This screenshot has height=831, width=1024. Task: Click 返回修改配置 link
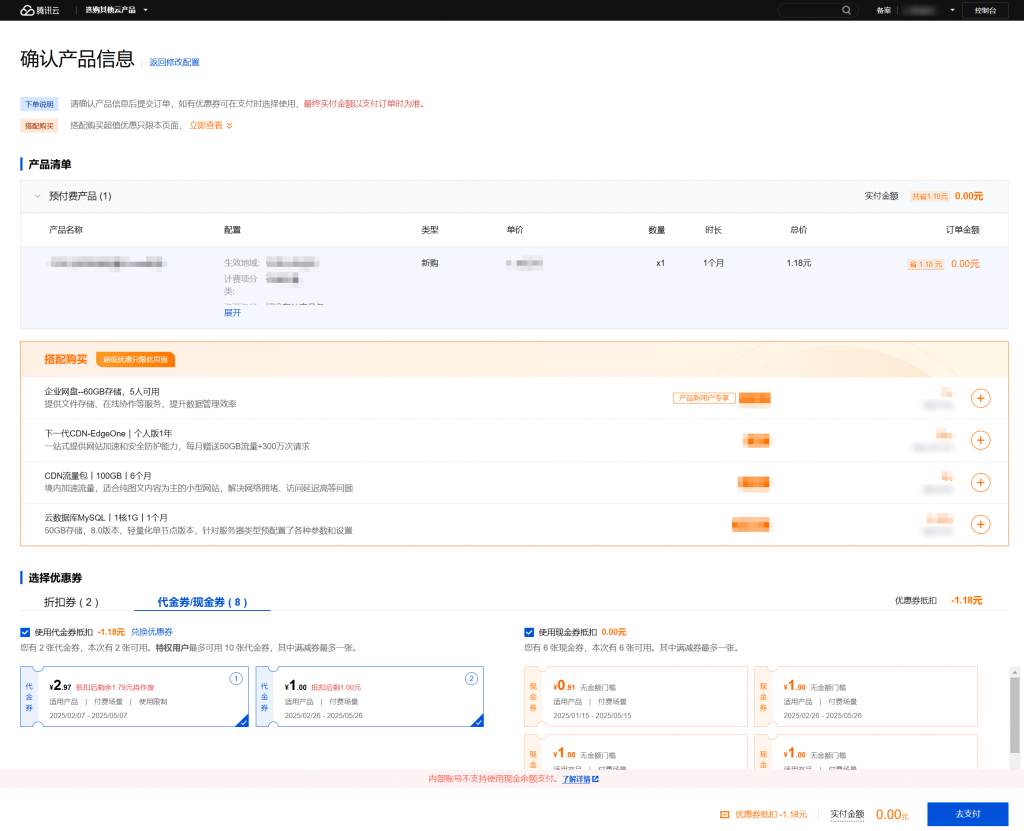[x=174, y=62]
